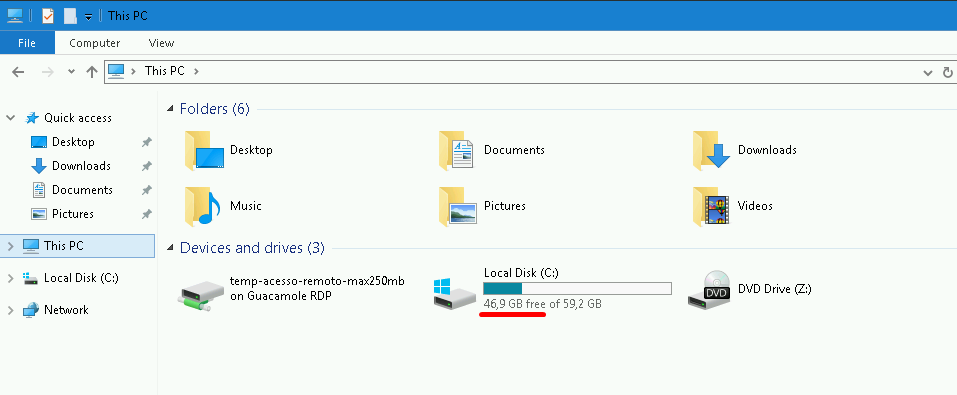This screenshot has height=395, width=957.
Task: Click the Forward navigation arrow
Action: pos(47,71)
